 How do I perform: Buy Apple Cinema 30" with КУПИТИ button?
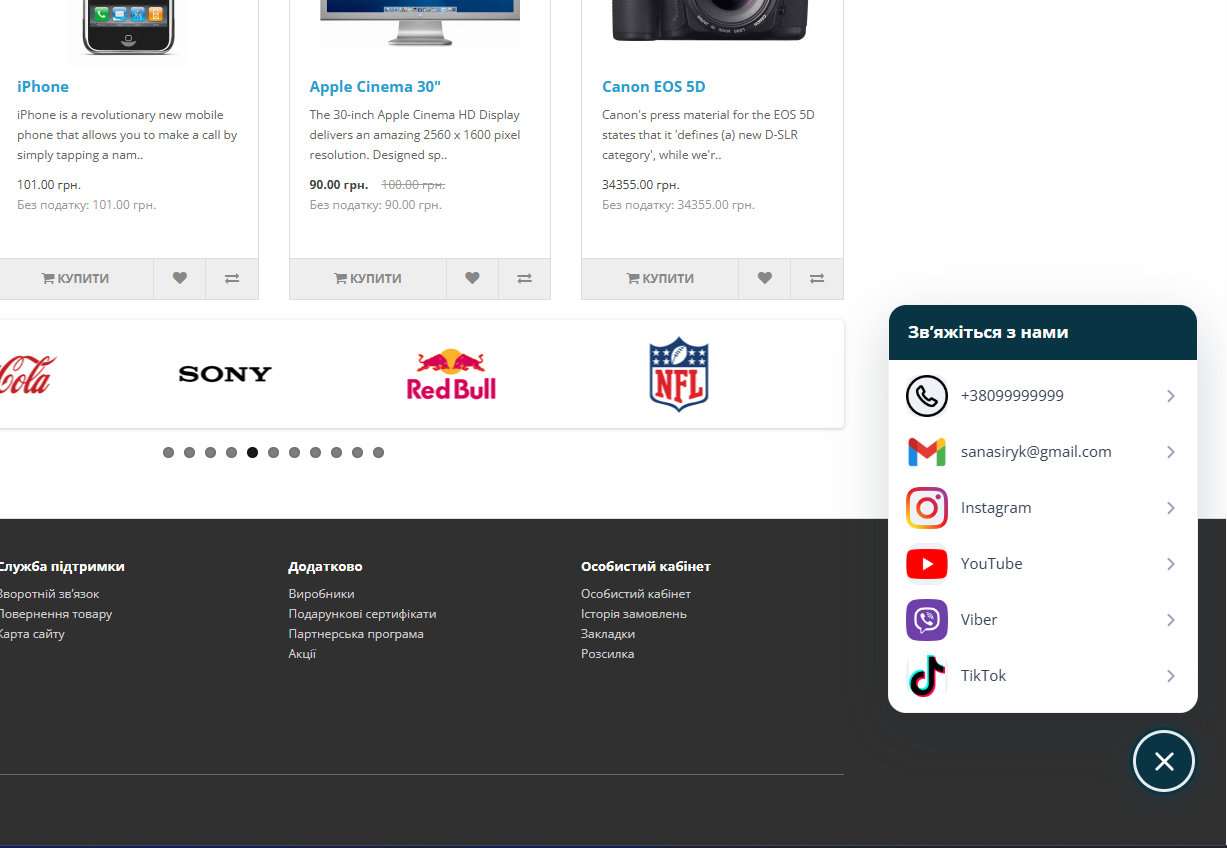pos(368,279)
